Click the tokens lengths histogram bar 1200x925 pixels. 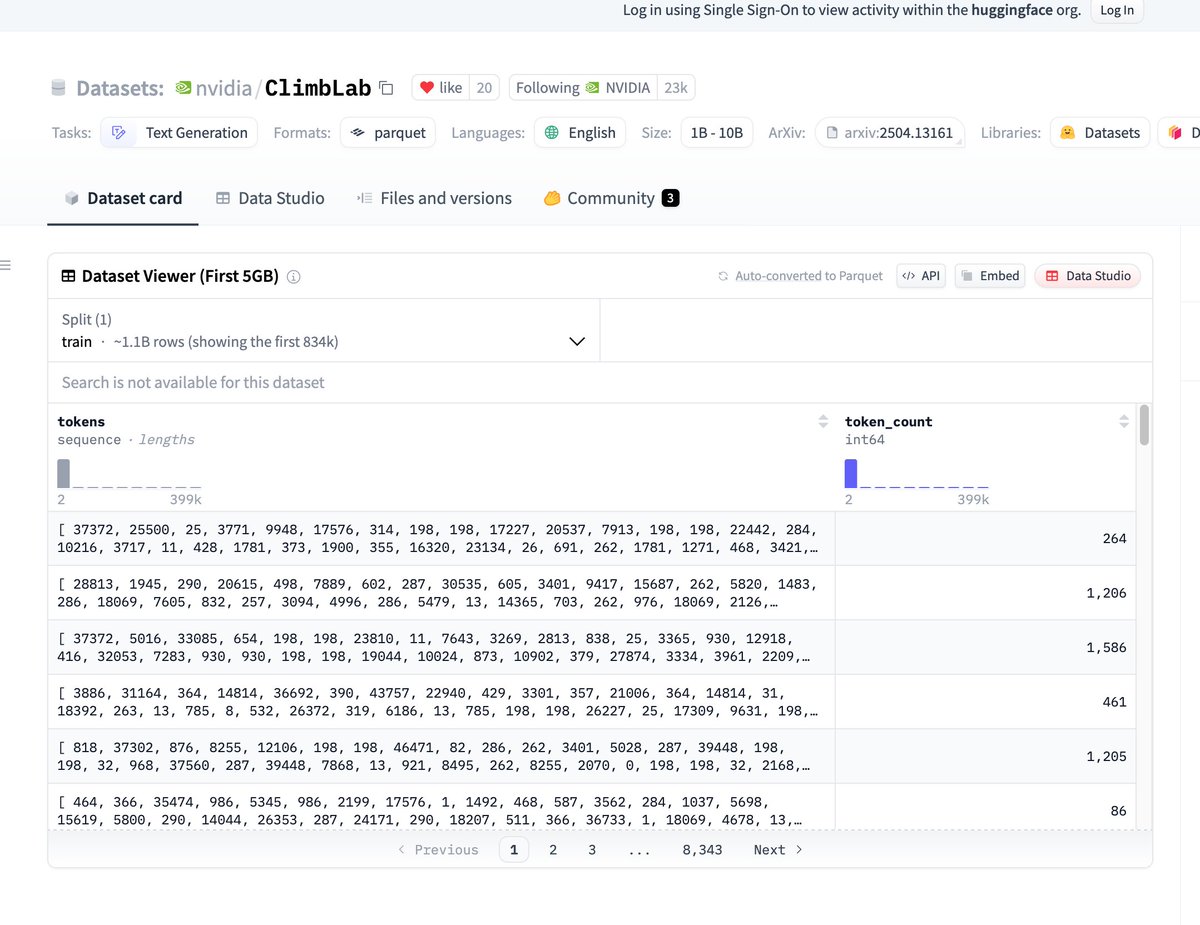point(64,473)
